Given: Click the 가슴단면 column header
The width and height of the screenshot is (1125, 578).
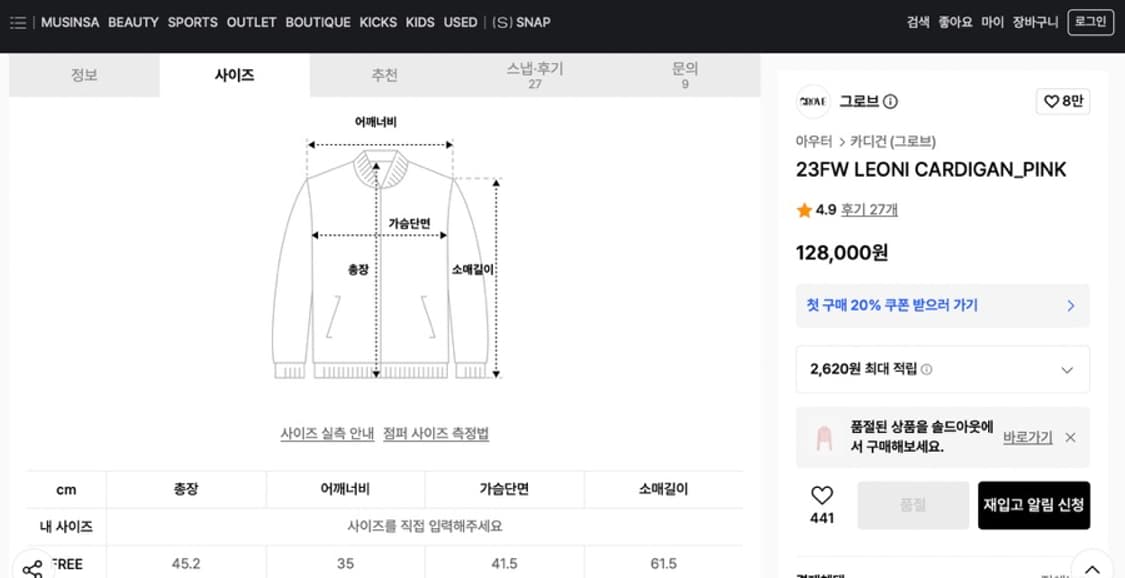Looking at the screenshot, I should [504, 490].
